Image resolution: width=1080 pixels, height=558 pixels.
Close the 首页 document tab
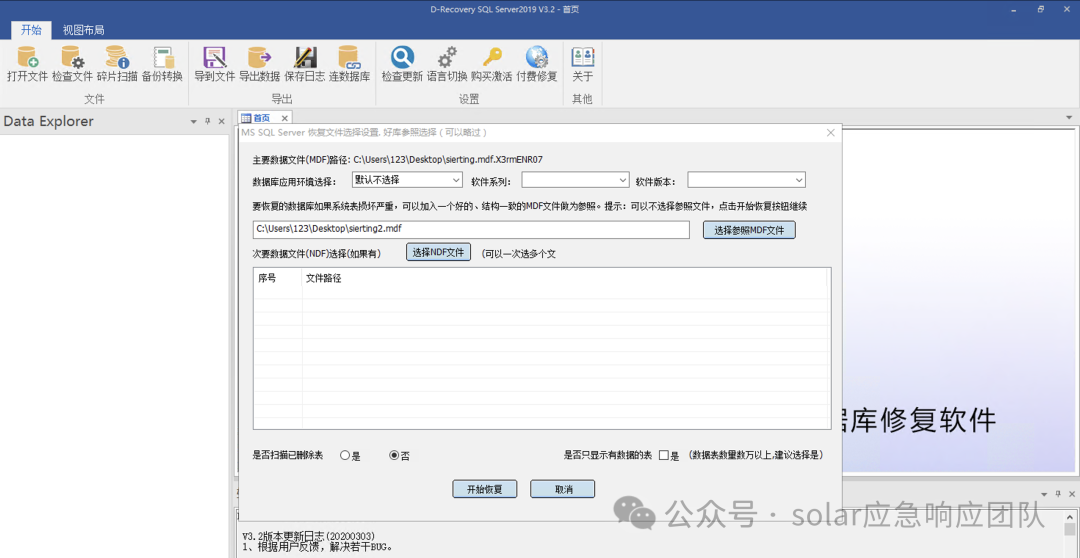pos(284,118)
